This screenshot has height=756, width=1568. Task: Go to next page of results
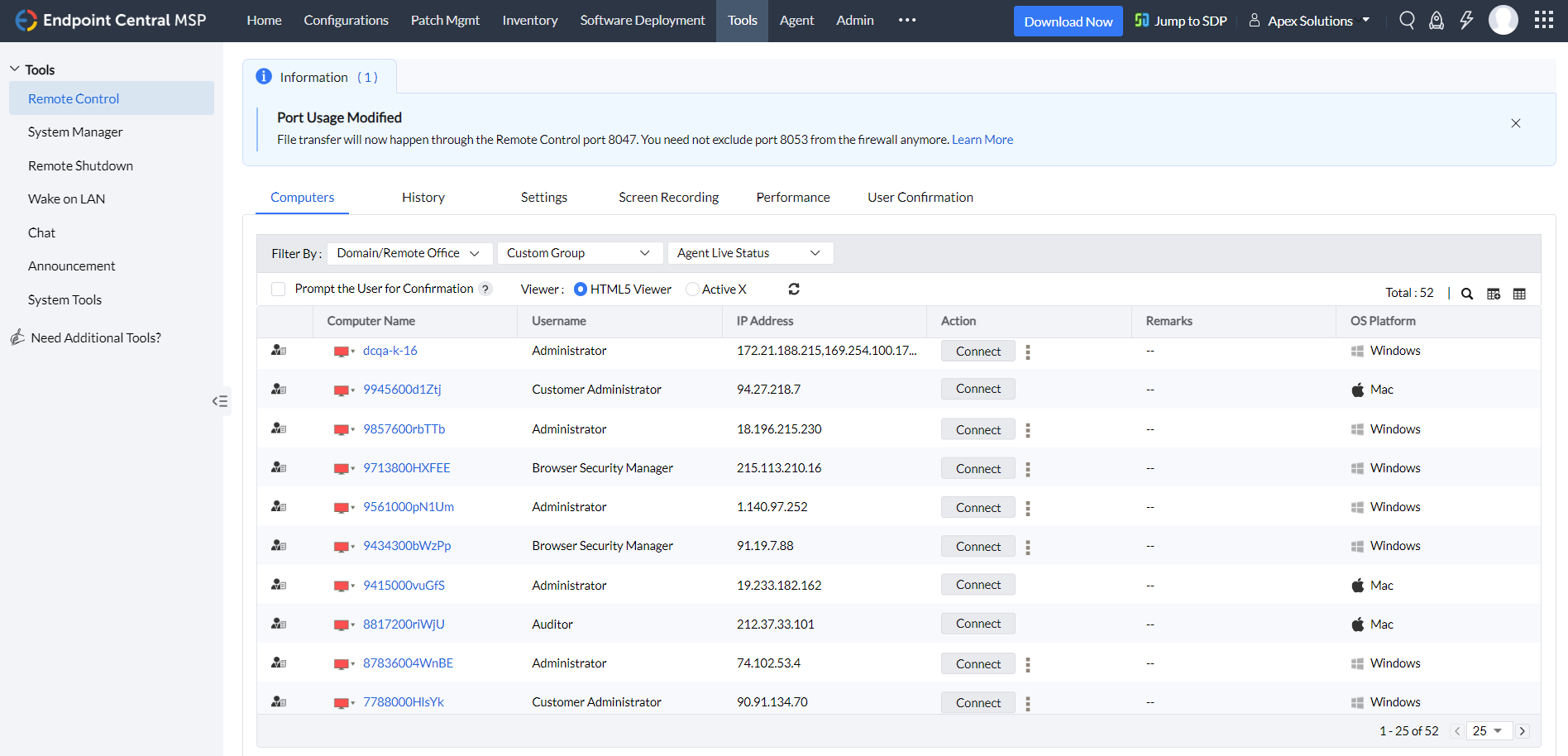pyautogui.click(x=1523, y=731)
